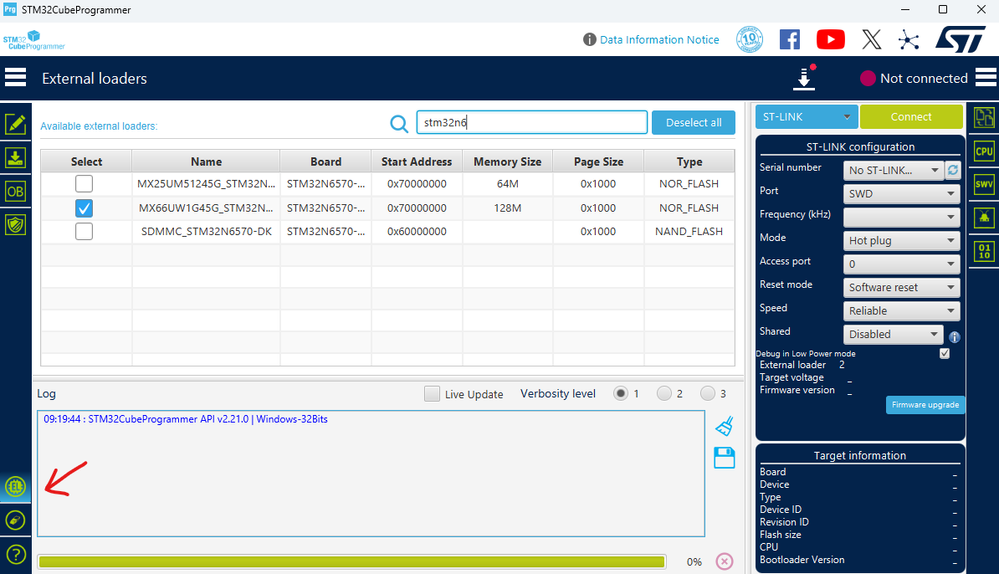Open the X social icon link
Image resolution: width=999 pixels, height=574 pixels.
tap(872, 39)
